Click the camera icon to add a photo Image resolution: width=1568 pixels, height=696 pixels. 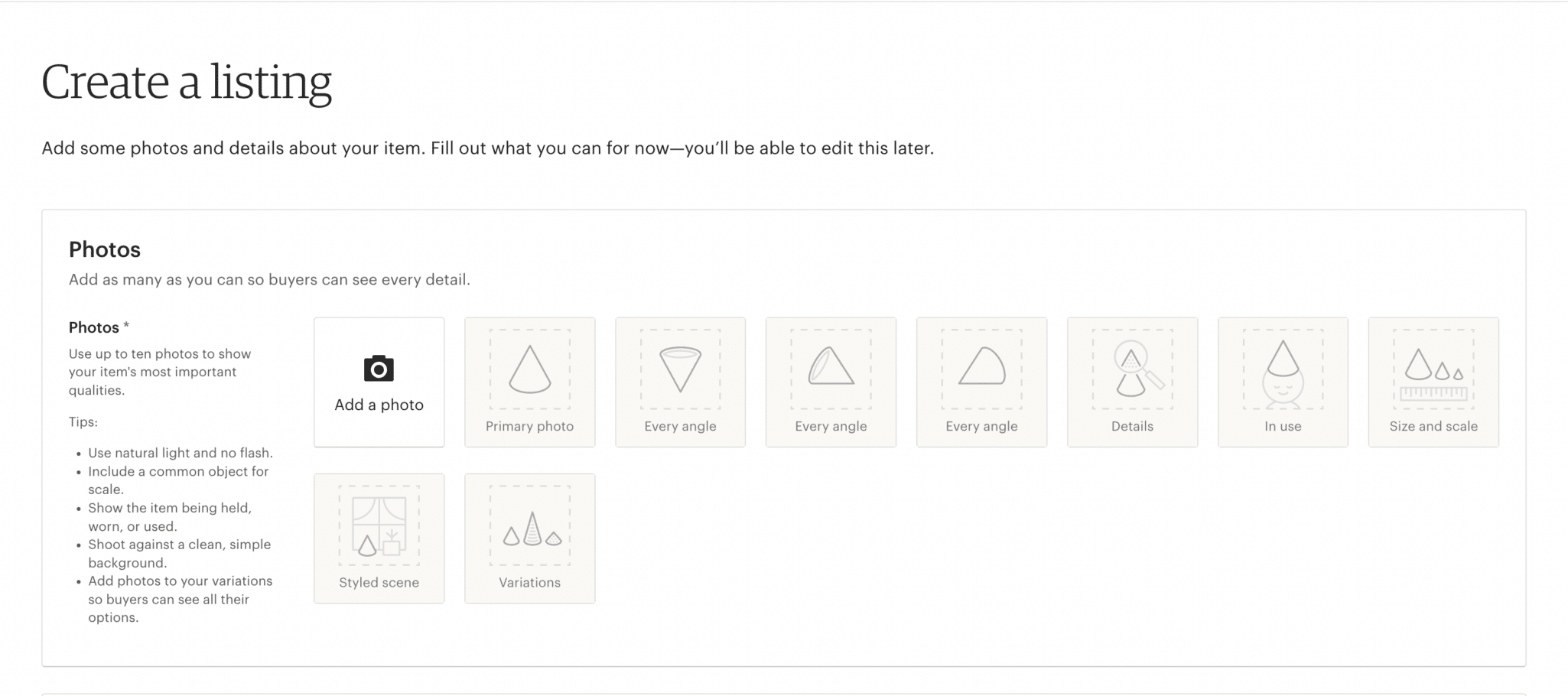(378, 369)
